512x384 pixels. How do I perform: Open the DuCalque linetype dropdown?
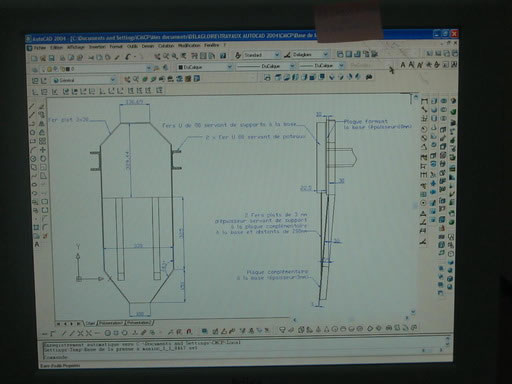(x=292, y=66)
